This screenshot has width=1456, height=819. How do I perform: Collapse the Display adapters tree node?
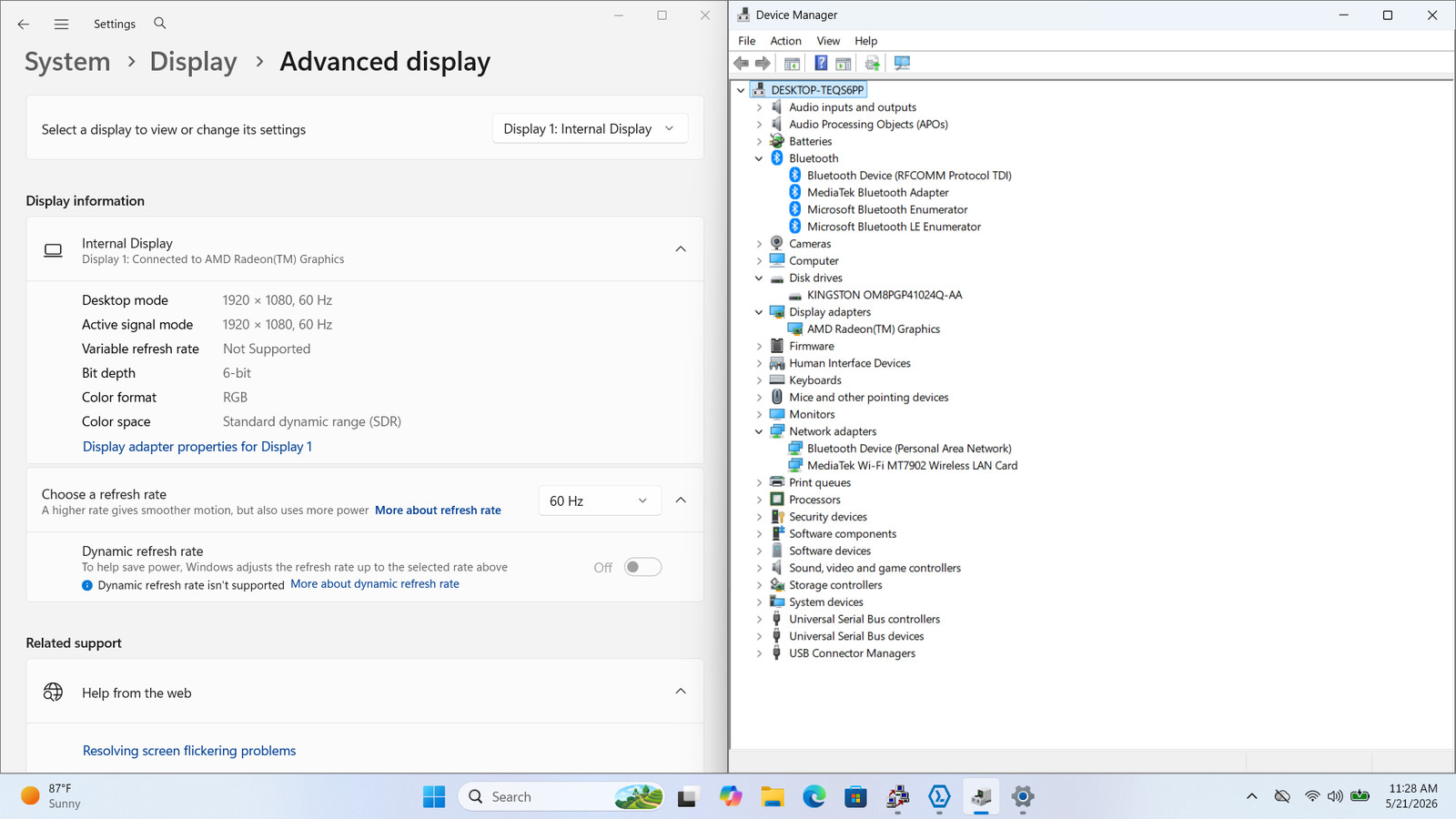[x=759, y=312]
